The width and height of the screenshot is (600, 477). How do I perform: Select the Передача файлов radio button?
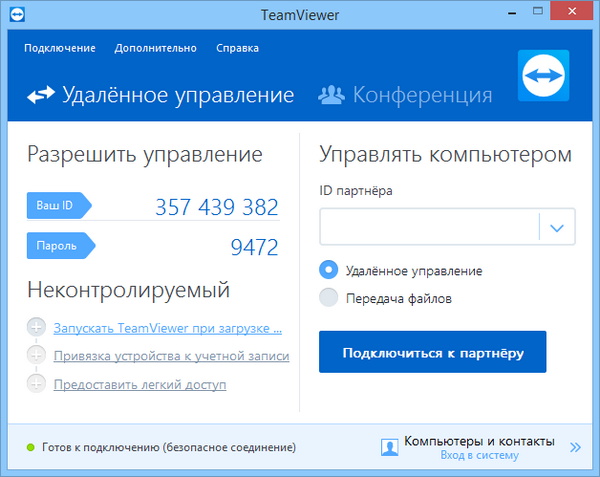(x=329, y=298)
